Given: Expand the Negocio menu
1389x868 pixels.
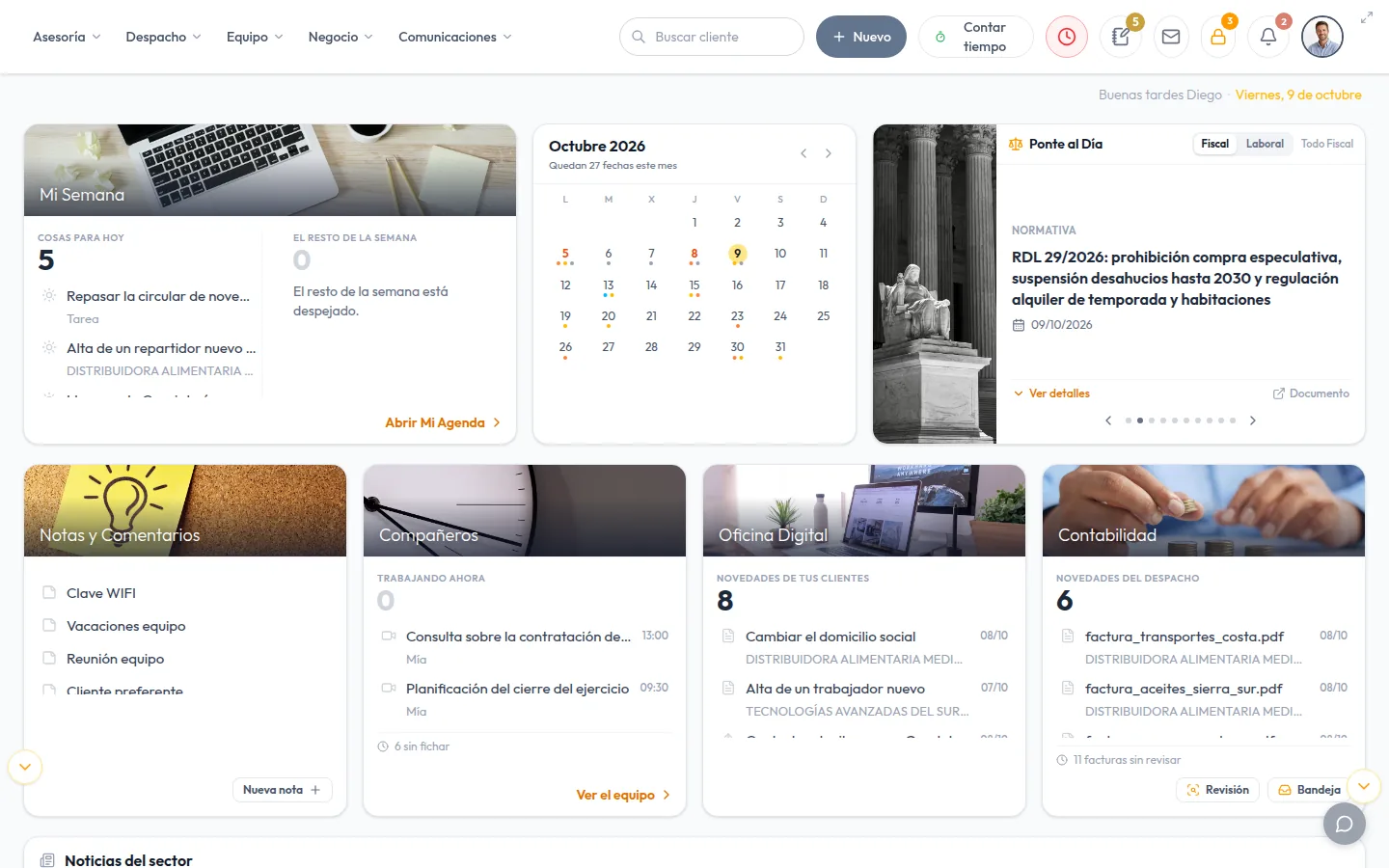Looking at the screenshot, I should (x=340, y=37).
